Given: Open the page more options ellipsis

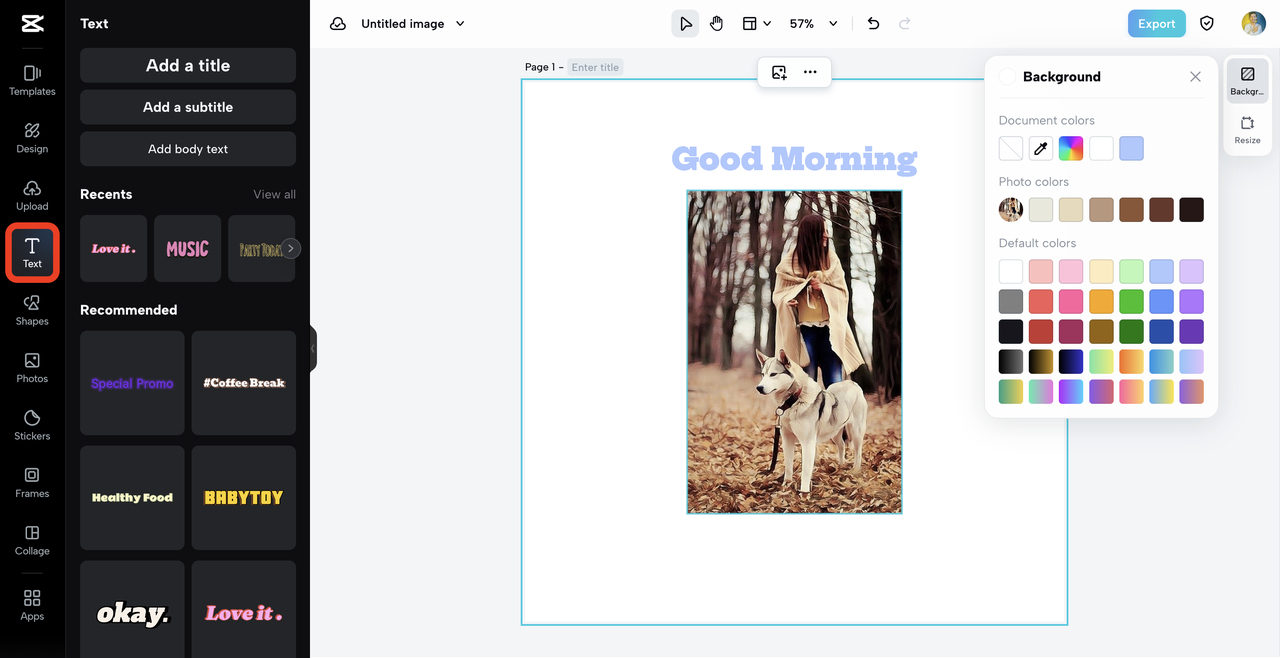Looking at the screenshot, I should tap(810, 72).
